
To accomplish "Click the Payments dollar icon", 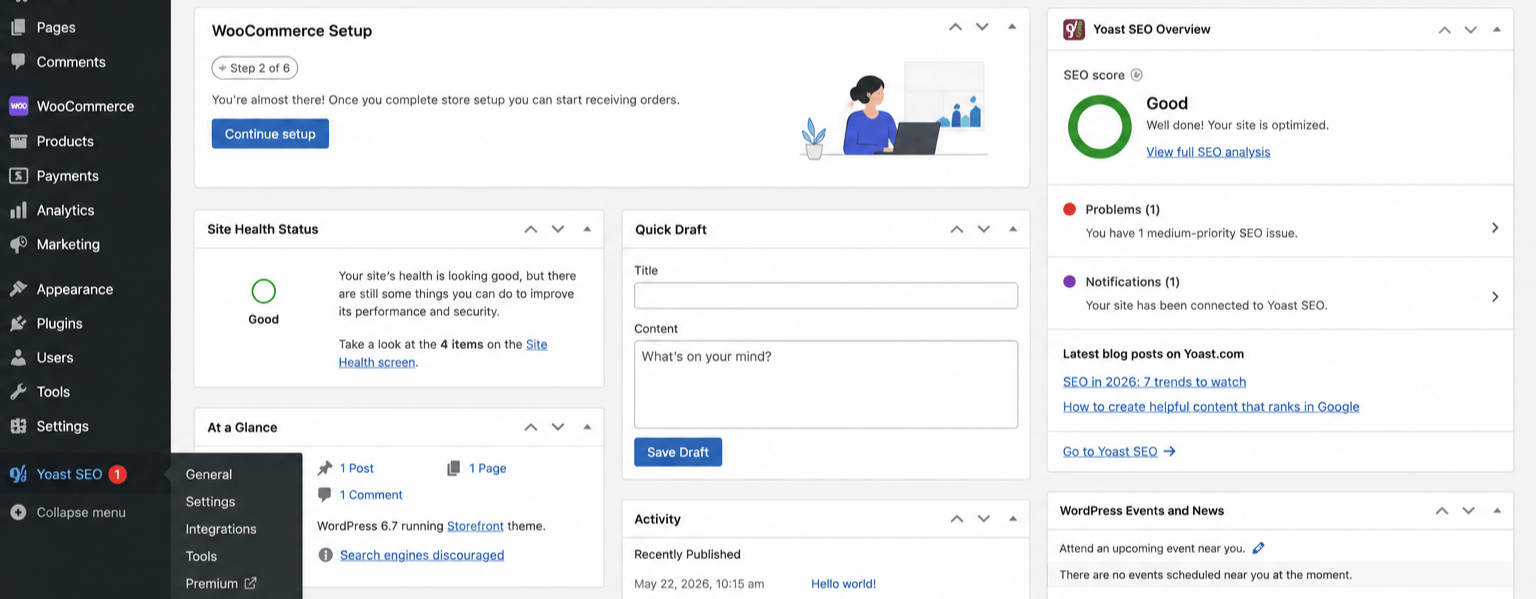I will click(18, 175).
